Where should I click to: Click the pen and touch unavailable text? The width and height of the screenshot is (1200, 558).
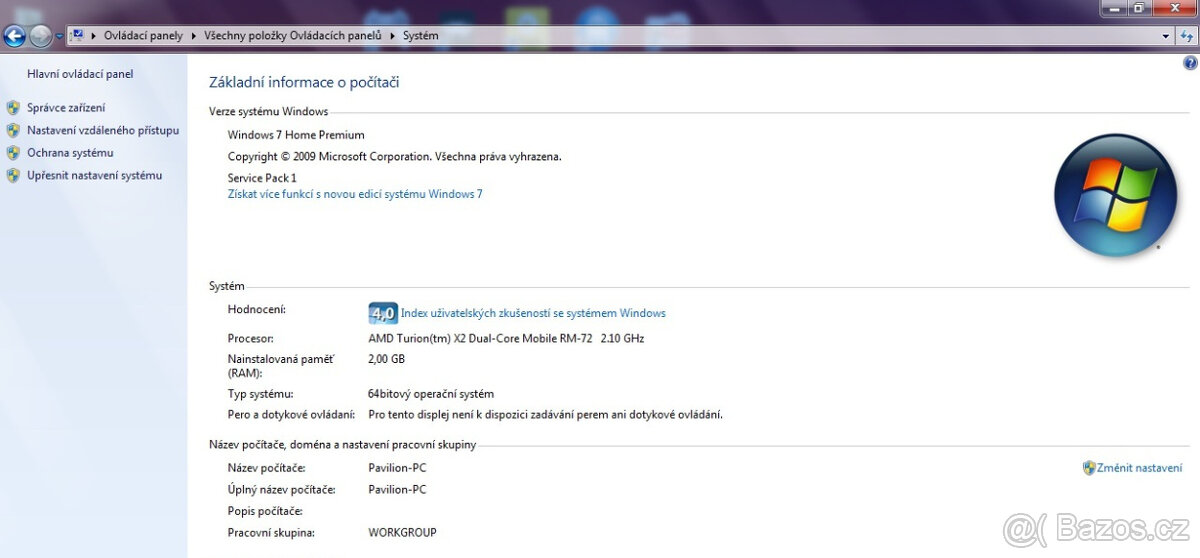(x=545, y=415)
